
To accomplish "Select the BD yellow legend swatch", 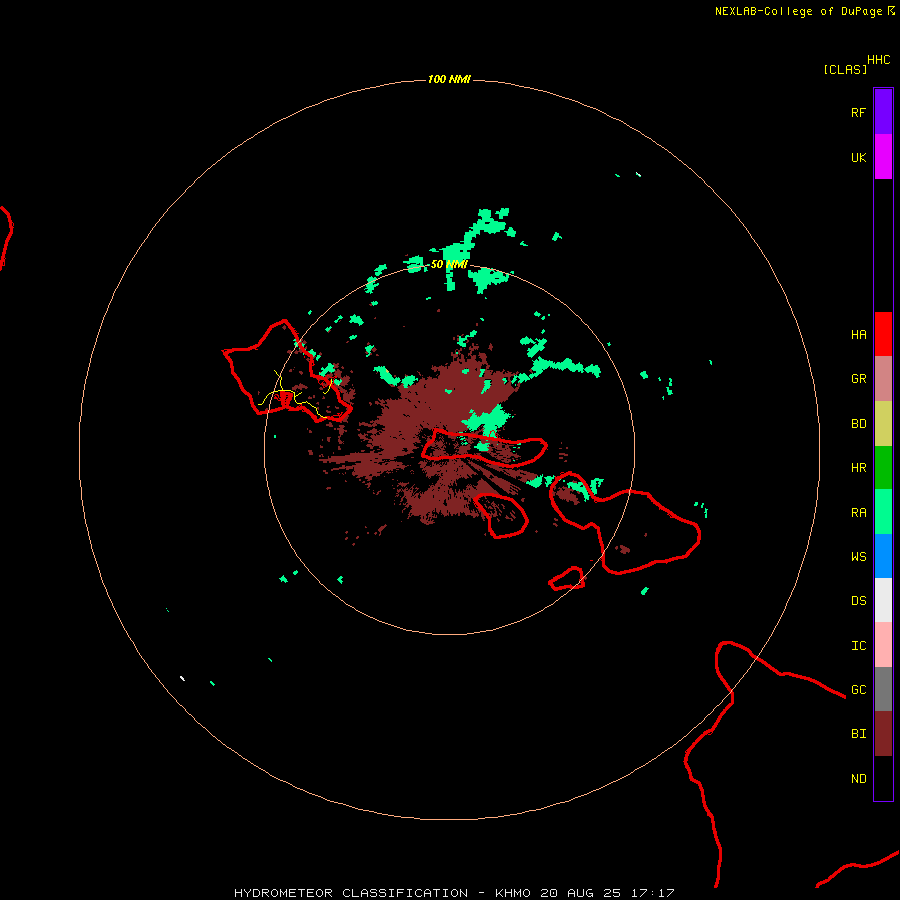I will [x=883, y=423].
